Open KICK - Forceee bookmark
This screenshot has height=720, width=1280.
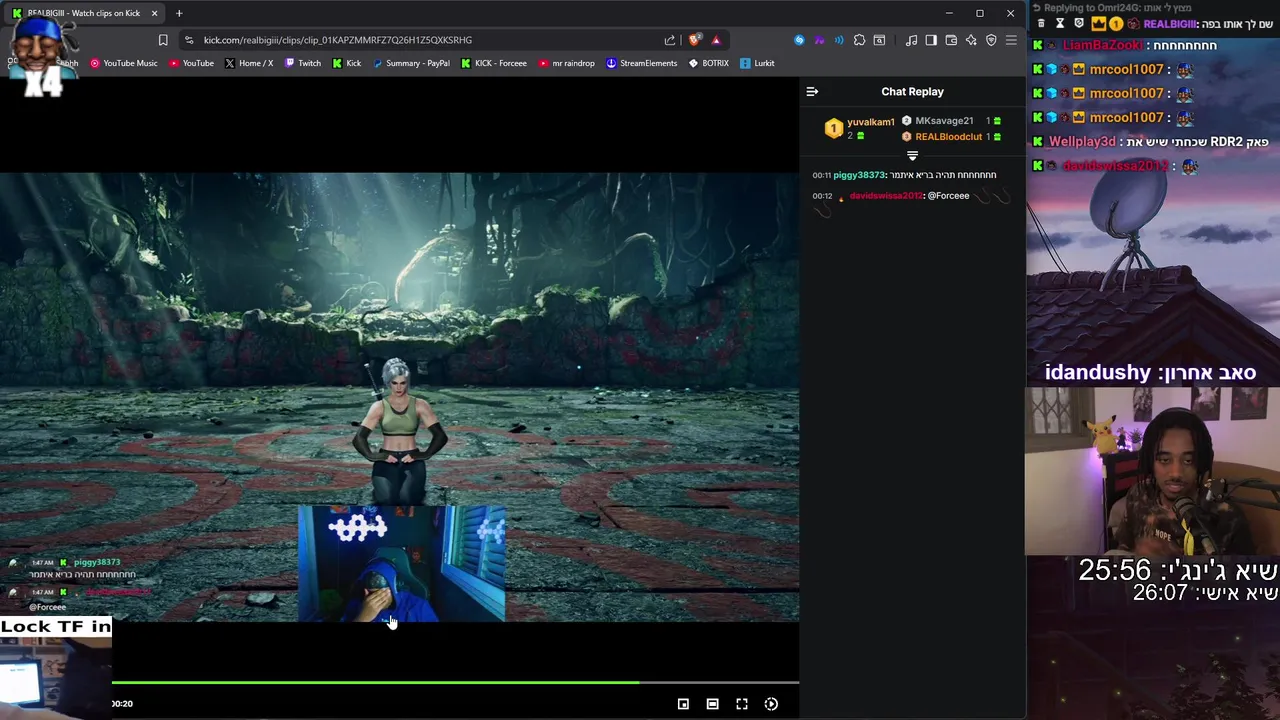(x=494, y=63)
